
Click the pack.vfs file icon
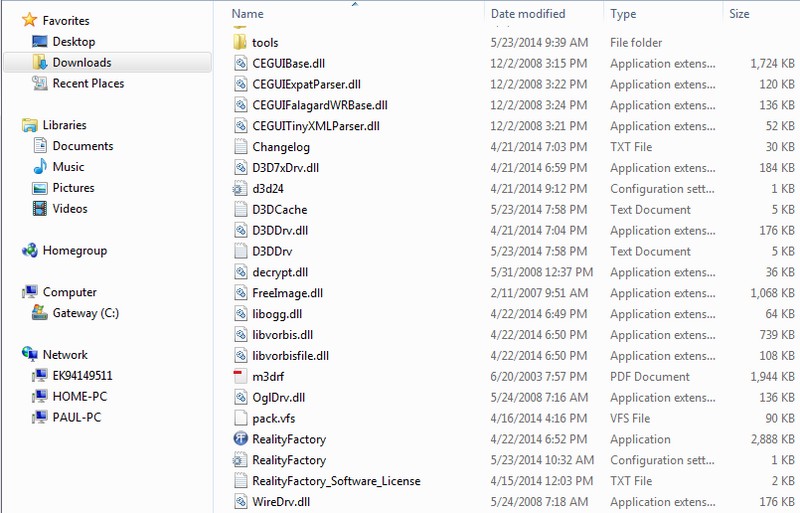[x=240, y=418]
